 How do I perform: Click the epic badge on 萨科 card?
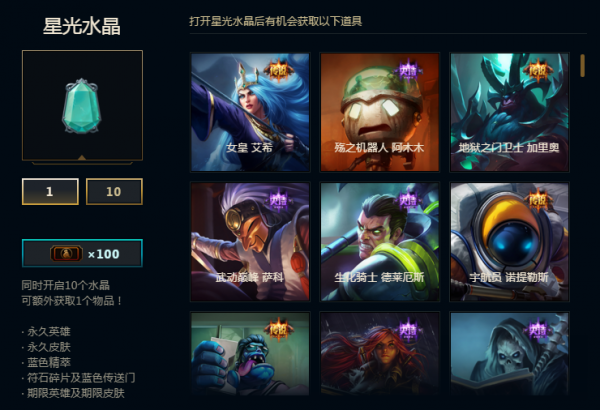point(279,200)
